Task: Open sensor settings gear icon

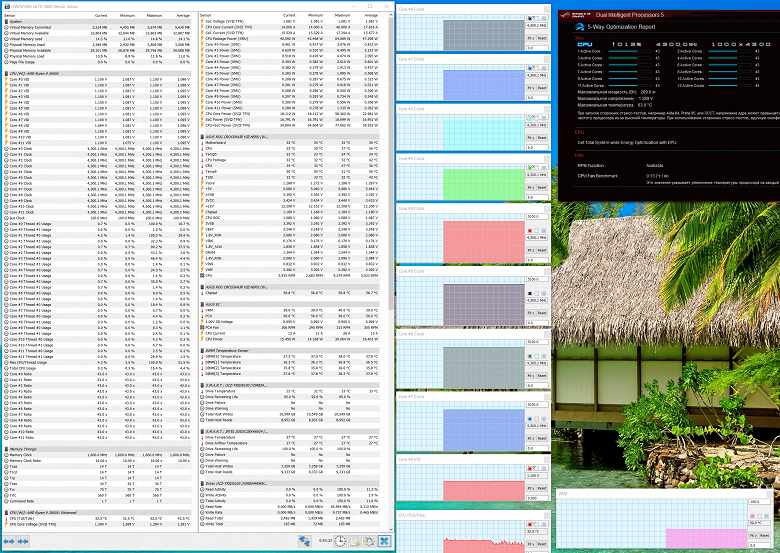Action: (x=370, y=541)
